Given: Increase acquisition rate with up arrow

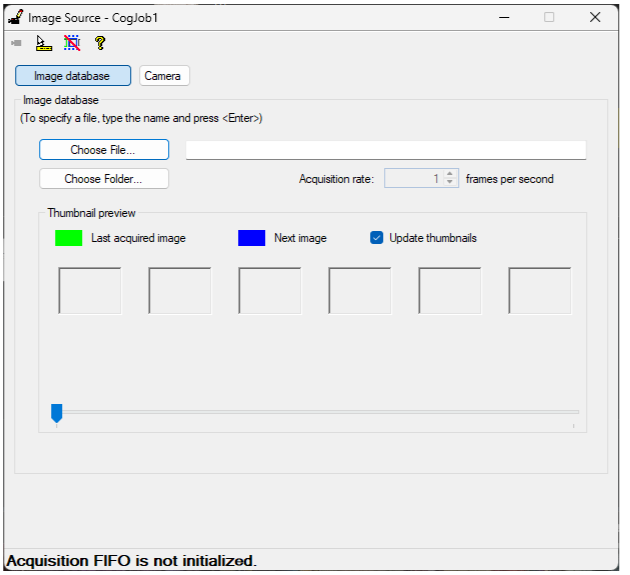Looking at the screenshot, I should (450, 174).
